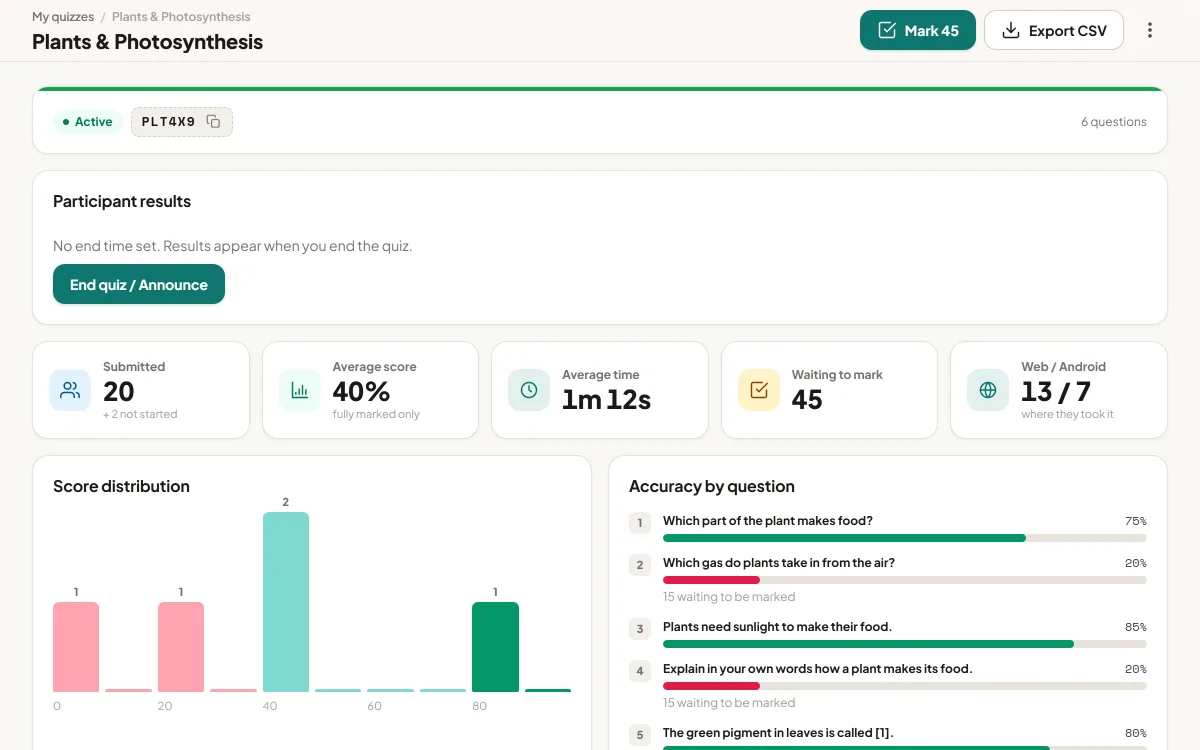Click the Score distribution heading
This screenshot has width=1200, height=750.
click(x=121, y=486)
